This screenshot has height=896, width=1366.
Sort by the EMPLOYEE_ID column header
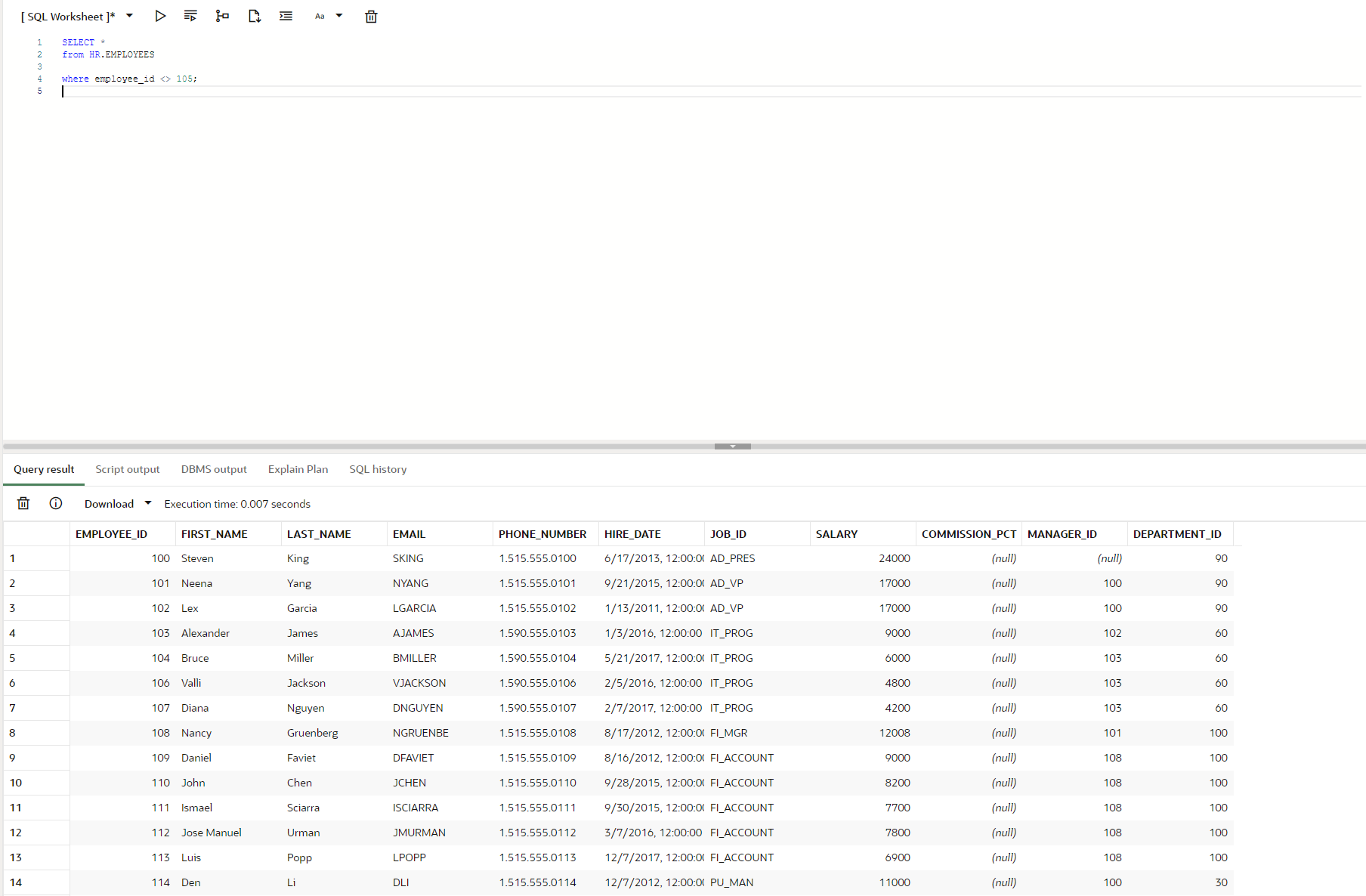click(x=122, y=534)
